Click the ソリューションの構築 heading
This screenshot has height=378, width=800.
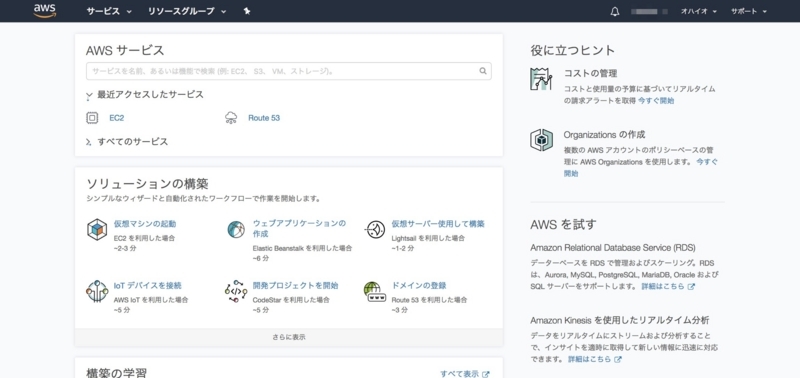tap(147, 184)
